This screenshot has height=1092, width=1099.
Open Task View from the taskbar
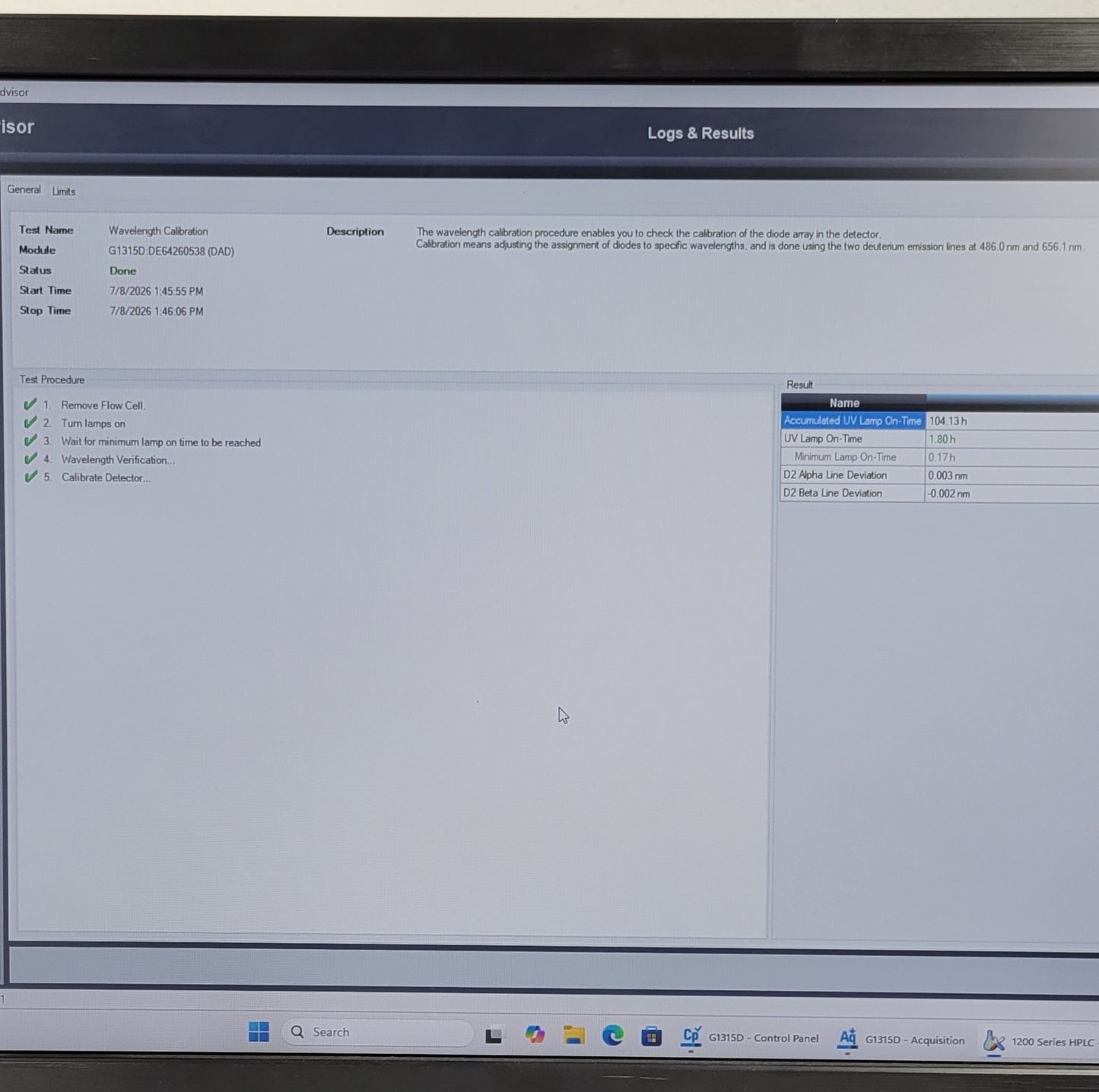tap(494, 1035)
